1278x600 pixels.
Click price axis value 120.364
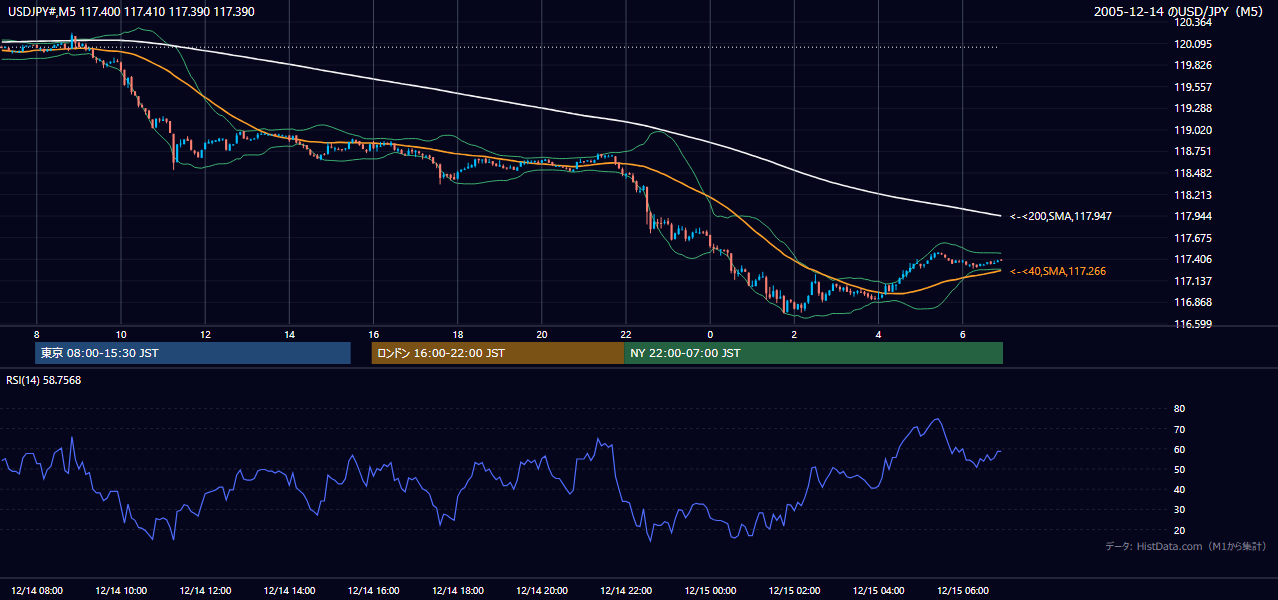(x=1192, y=23)
